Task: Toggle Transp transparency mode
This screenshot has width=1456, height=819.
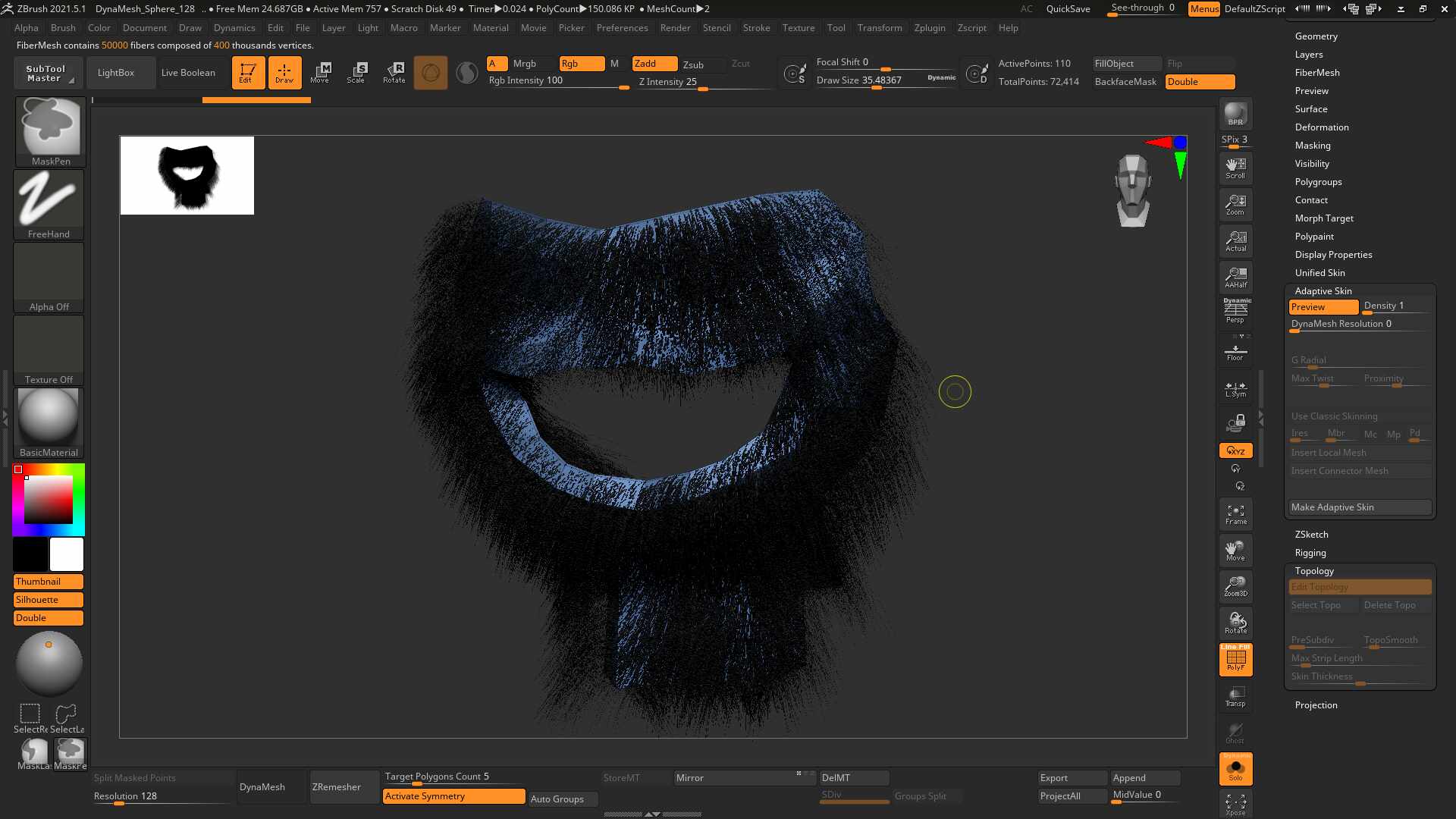Action: (x=1235, y=696)
